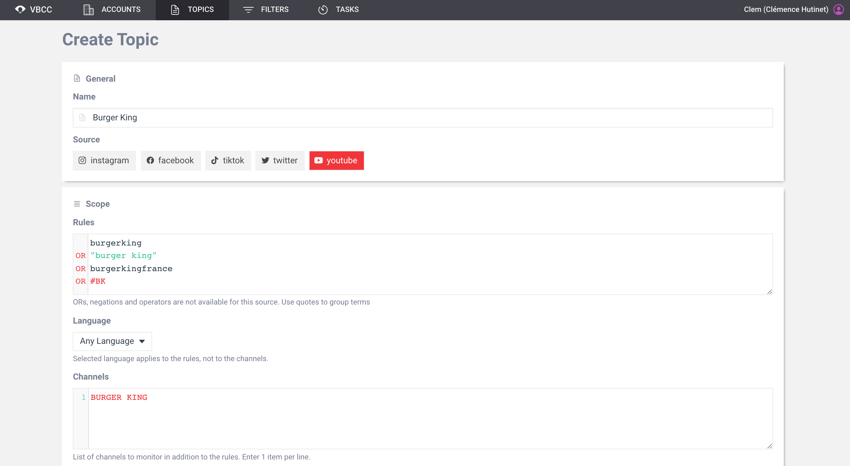The image size is (850, 466).
Task: Go to VBCC home
Action: [34, 10]
